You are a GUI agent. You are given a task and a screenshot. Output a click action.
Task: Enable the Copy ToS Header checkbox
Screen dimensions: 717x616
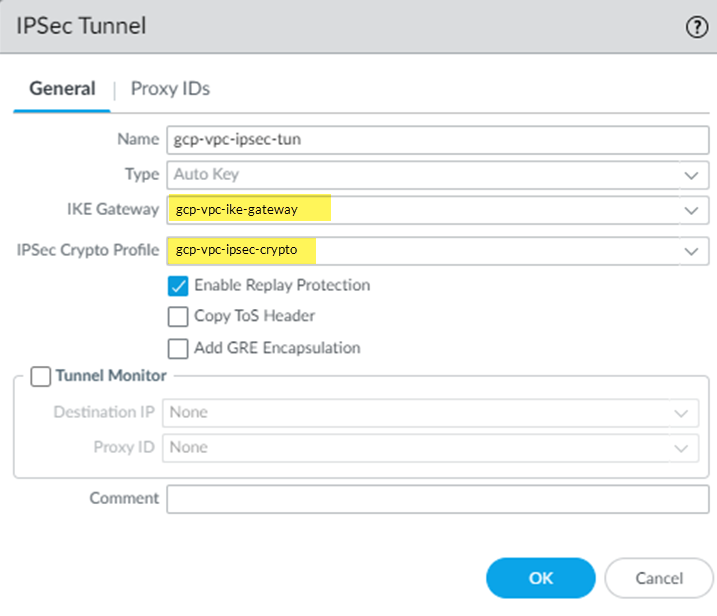pos(178,317)
